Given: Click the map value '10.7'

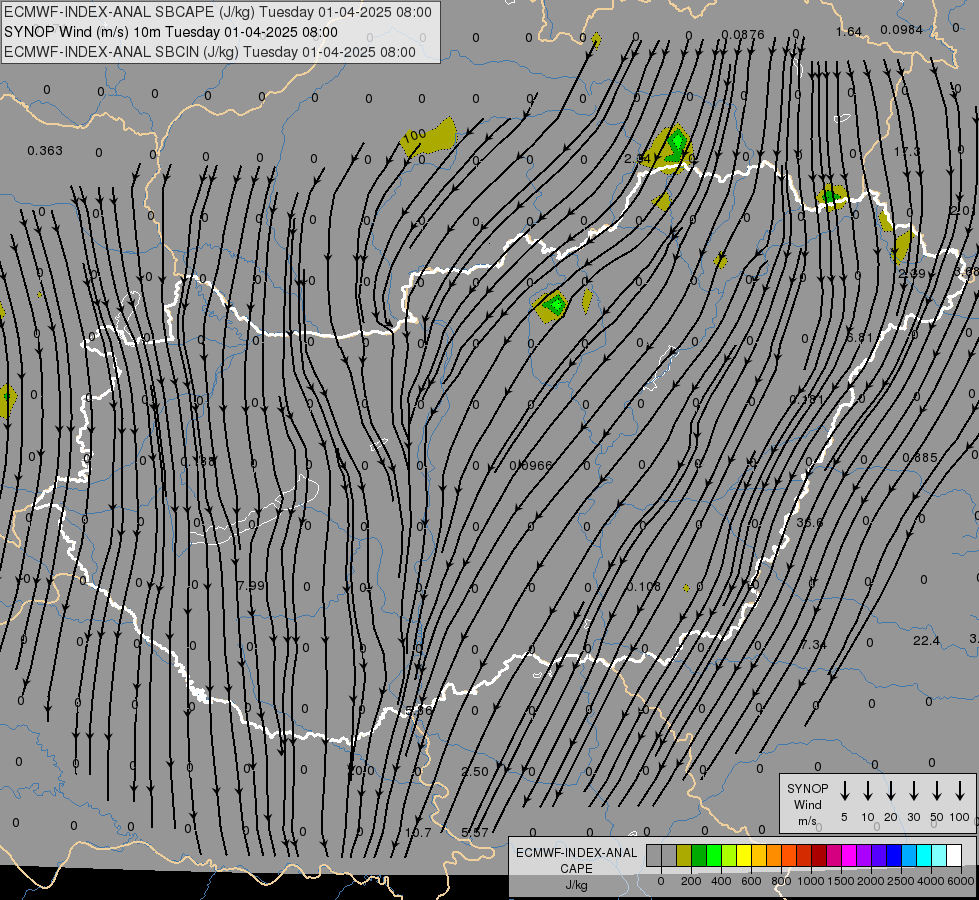Looking at the screenshot, I should pos(418,833).
